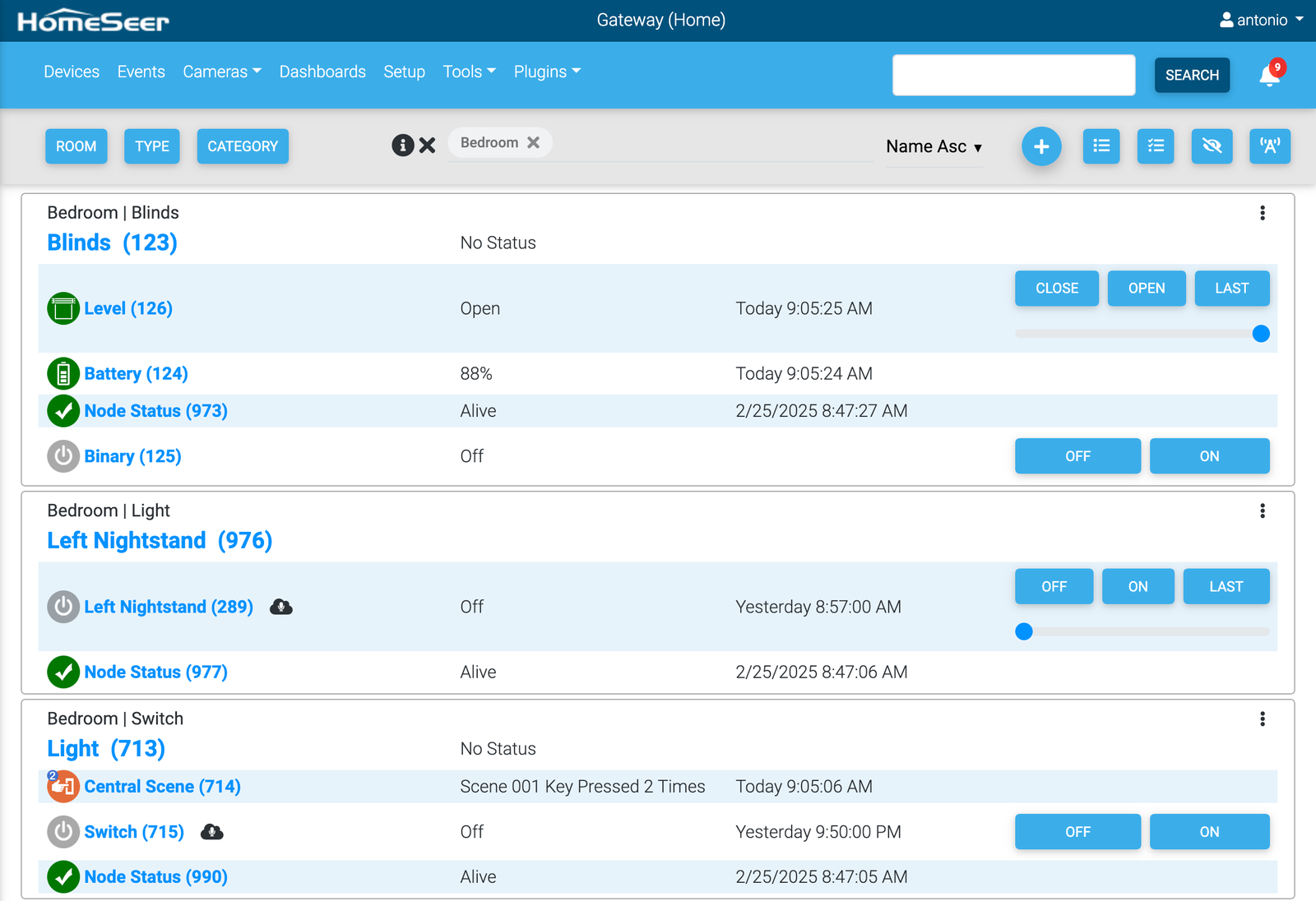1316x901 pixels.
Task: Click the blinds Level (126) slider handle
Action: pyautogui.click(x=1261, y=334)
